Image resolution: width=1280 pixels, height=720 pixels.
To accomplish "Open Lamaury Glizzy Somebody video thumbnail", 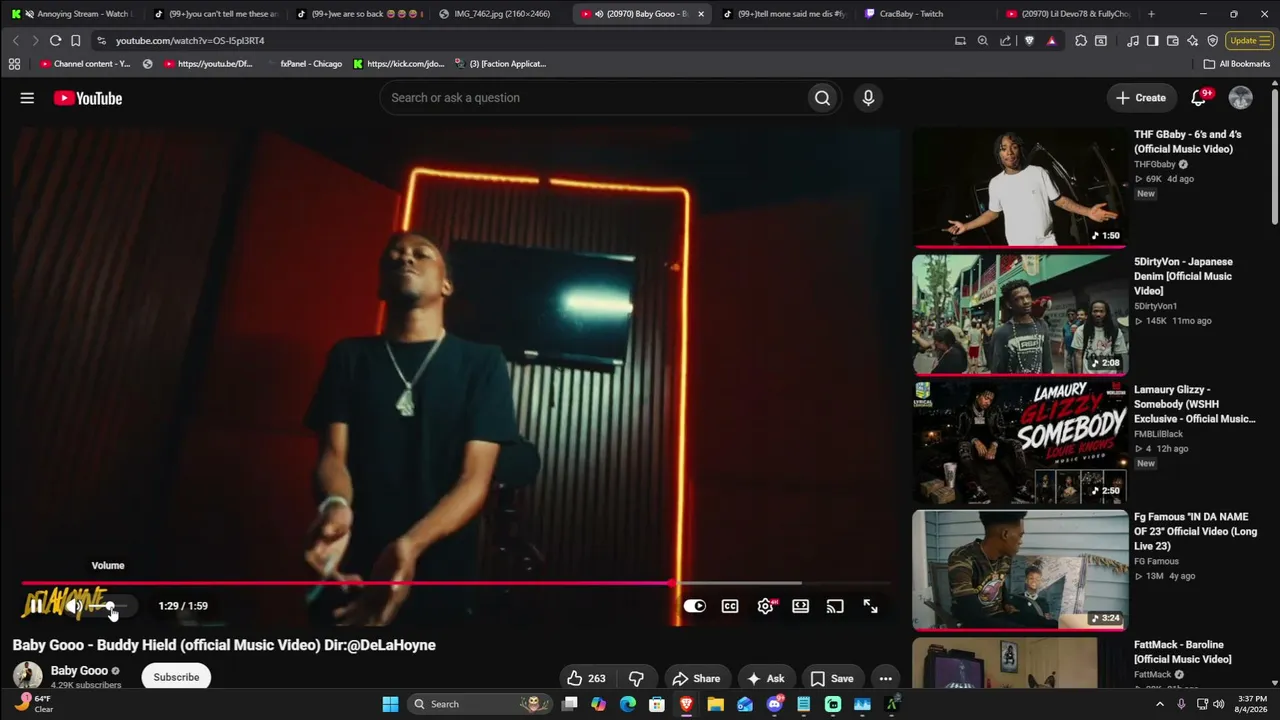I will [1019, 442].
